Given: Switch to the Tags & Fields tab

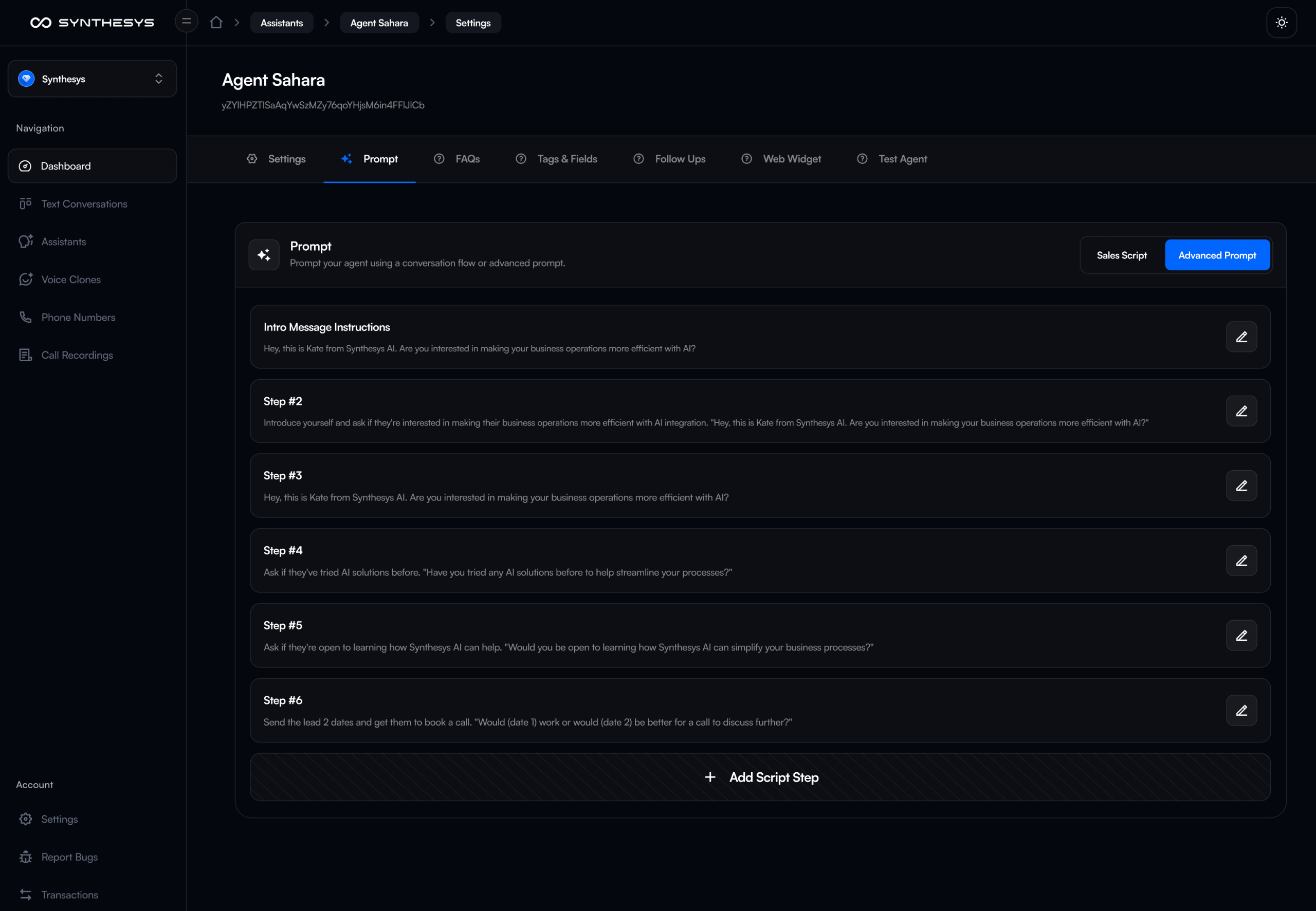Looking at the screenshot, I should (x=556, y=159).
